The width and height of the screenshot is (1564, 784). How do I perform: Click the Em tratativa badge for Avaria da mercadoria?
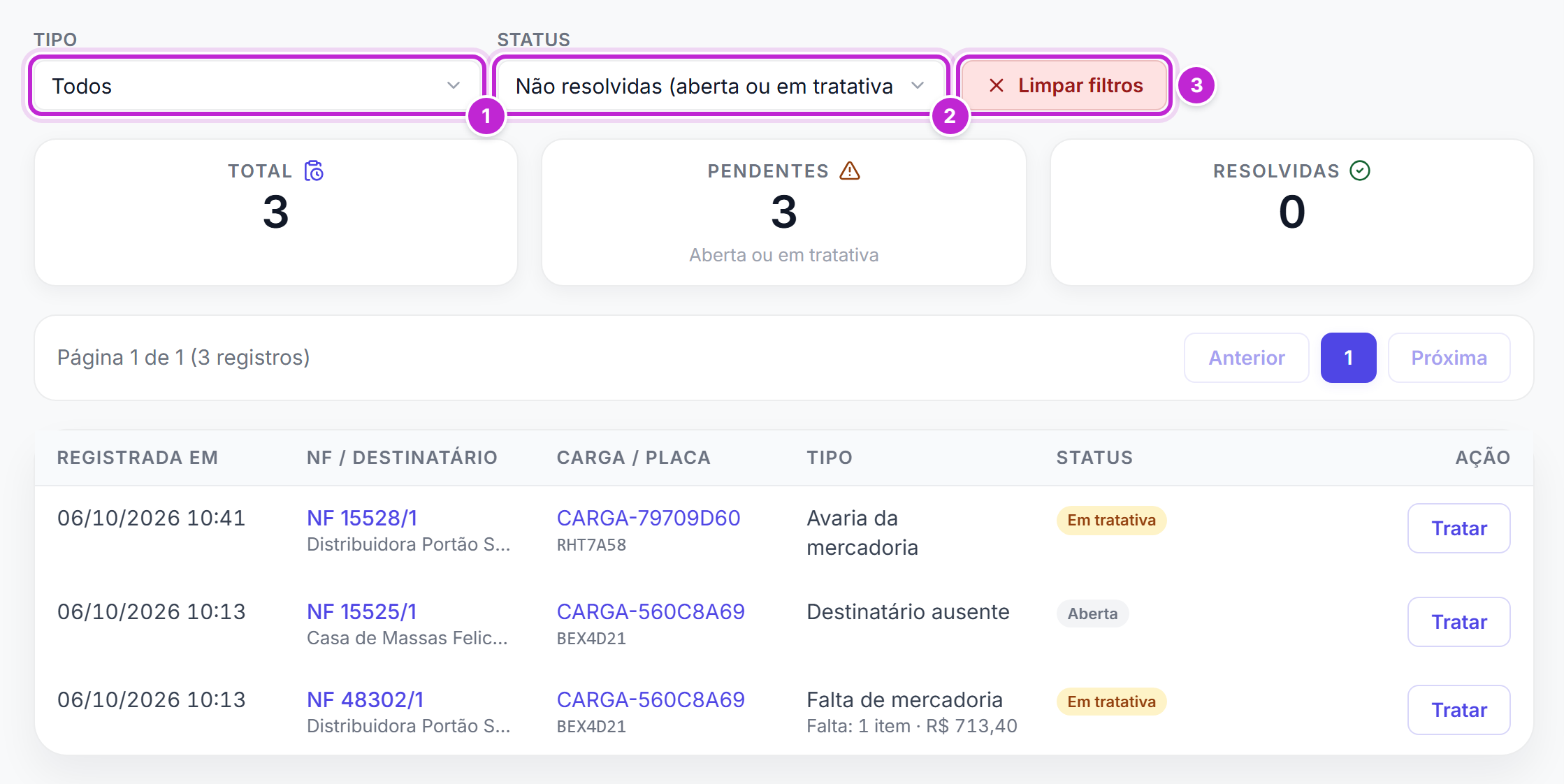tap(1111, 521)
